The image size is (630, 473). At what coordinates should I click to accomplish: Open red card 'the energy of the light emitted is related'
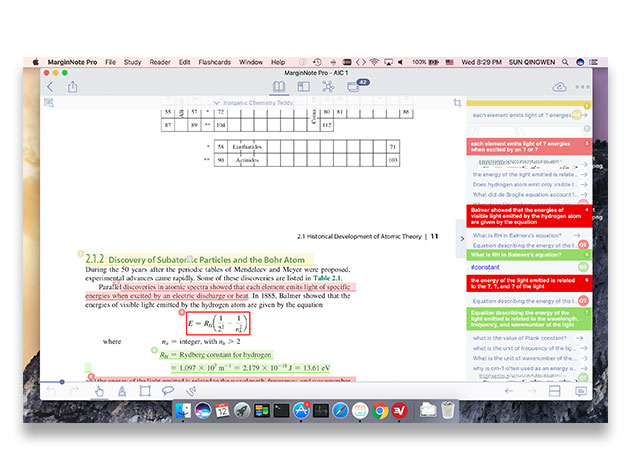(529, 283)
